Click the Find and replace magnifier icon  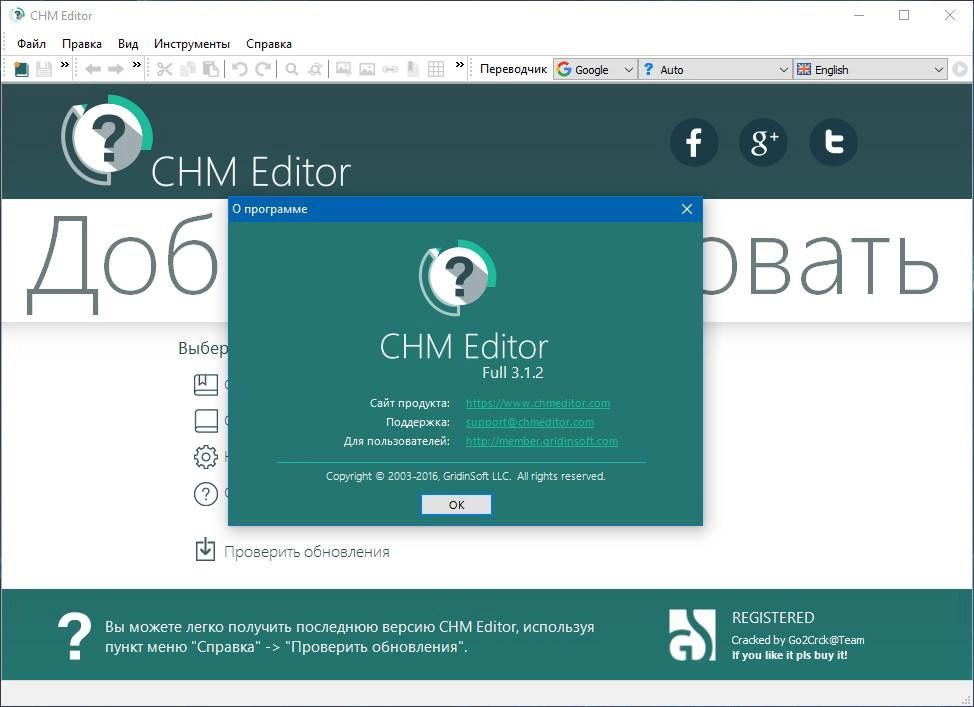(315, 69)
